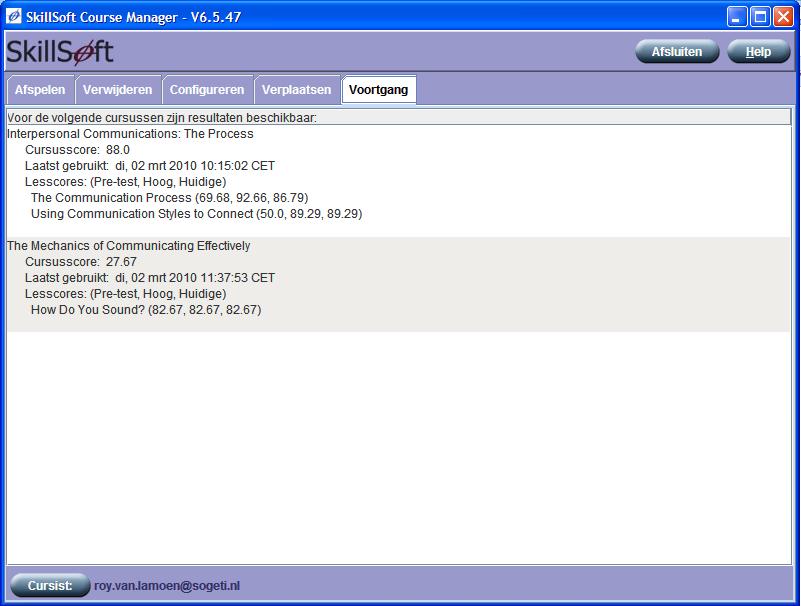The width and height of the screenshot is (801, 606).
Task: Select the Configureren tab
Action: [x=207, y=90]
